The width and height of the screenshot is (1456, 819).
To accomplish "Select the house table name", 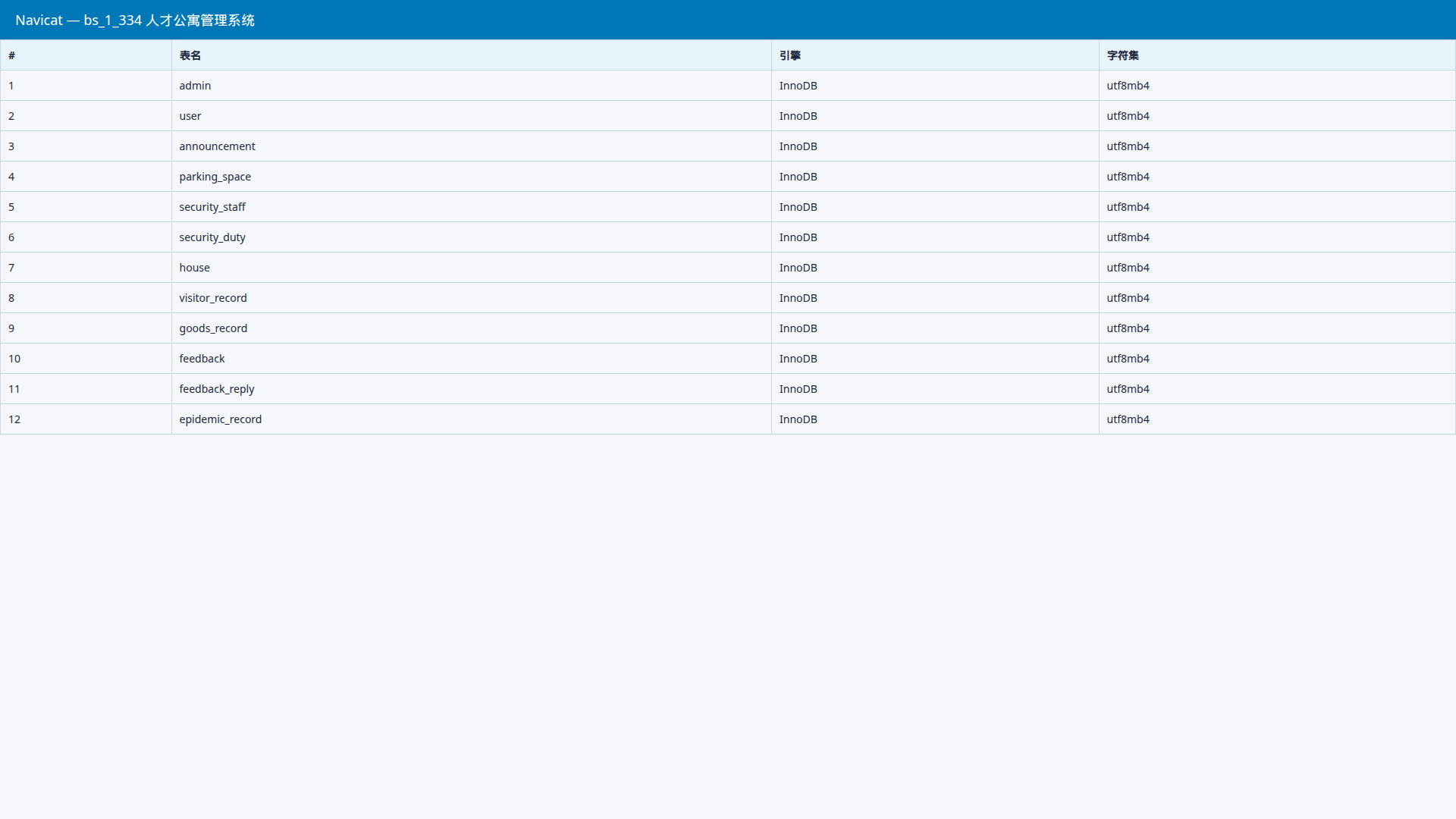I will click(x=194, y=268).
